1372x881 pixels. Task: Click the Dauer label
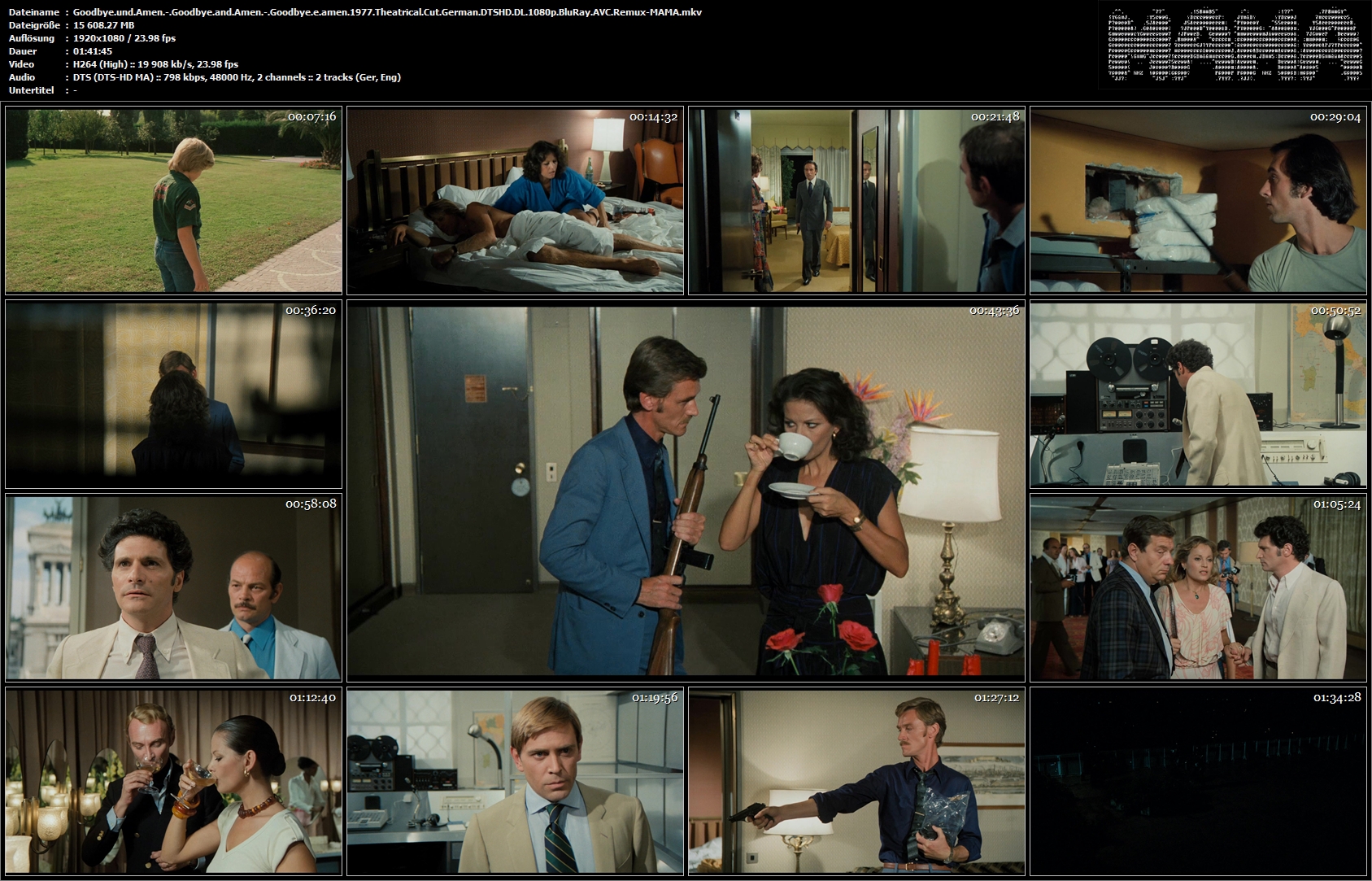(x=23, y=51)
